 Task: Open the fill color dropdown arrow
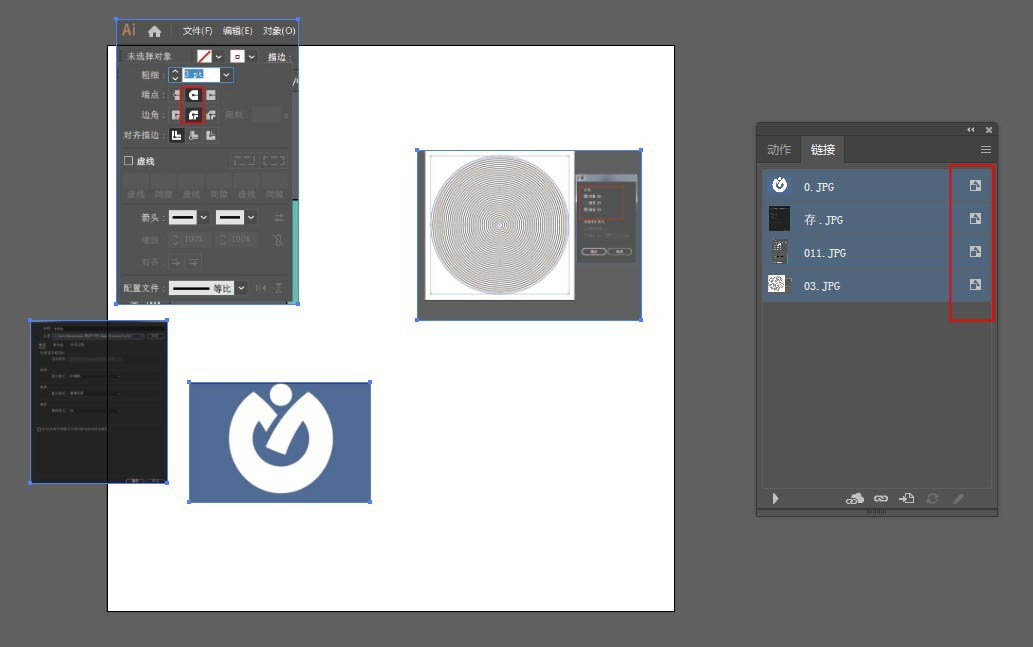tap(219, 57)
